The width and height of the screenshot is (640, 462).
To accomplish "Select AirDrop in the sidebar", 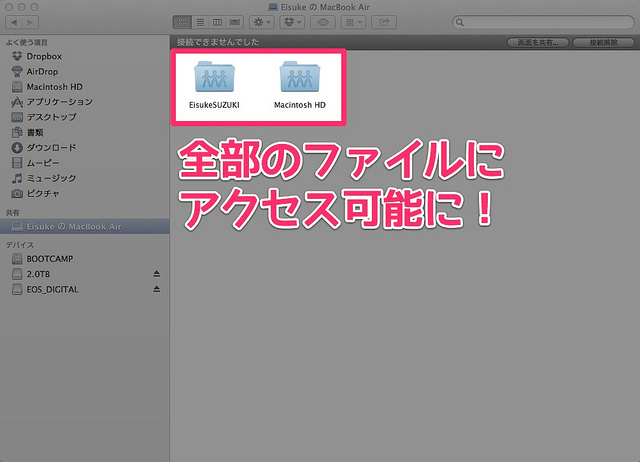I will point(85,71).
